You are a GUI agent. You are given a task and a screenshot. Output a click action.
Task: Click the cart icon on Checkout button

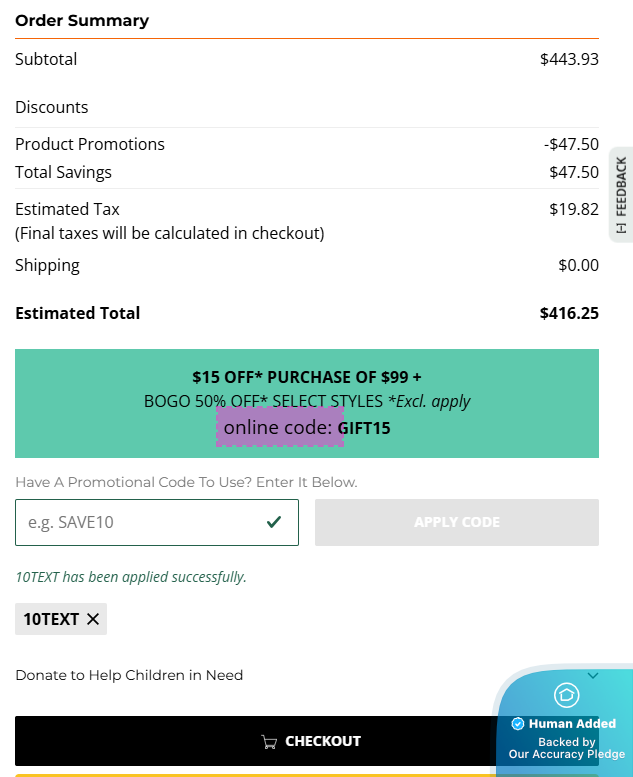[268, 742]
